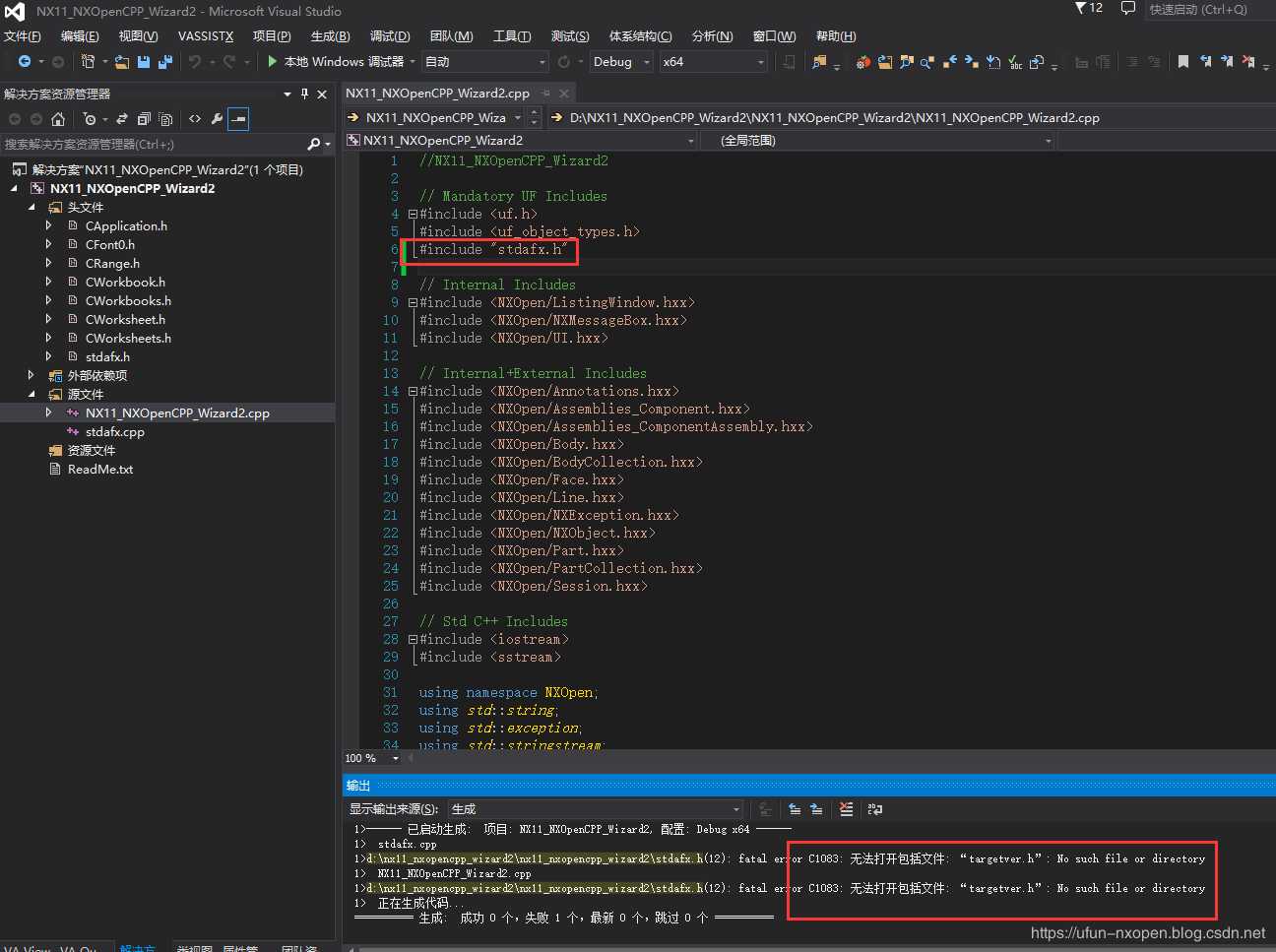Select the 资源文件 folder

tap(92, 450)
